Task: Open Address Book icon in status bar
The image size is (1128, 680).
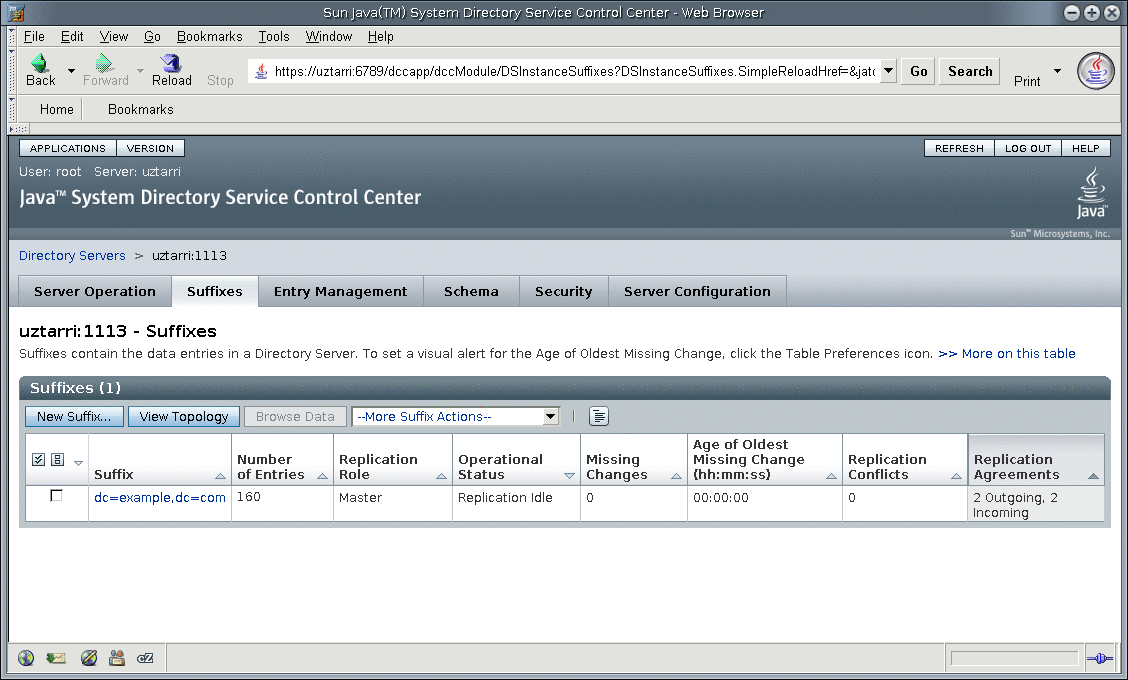Action: (x=117, y=658)
